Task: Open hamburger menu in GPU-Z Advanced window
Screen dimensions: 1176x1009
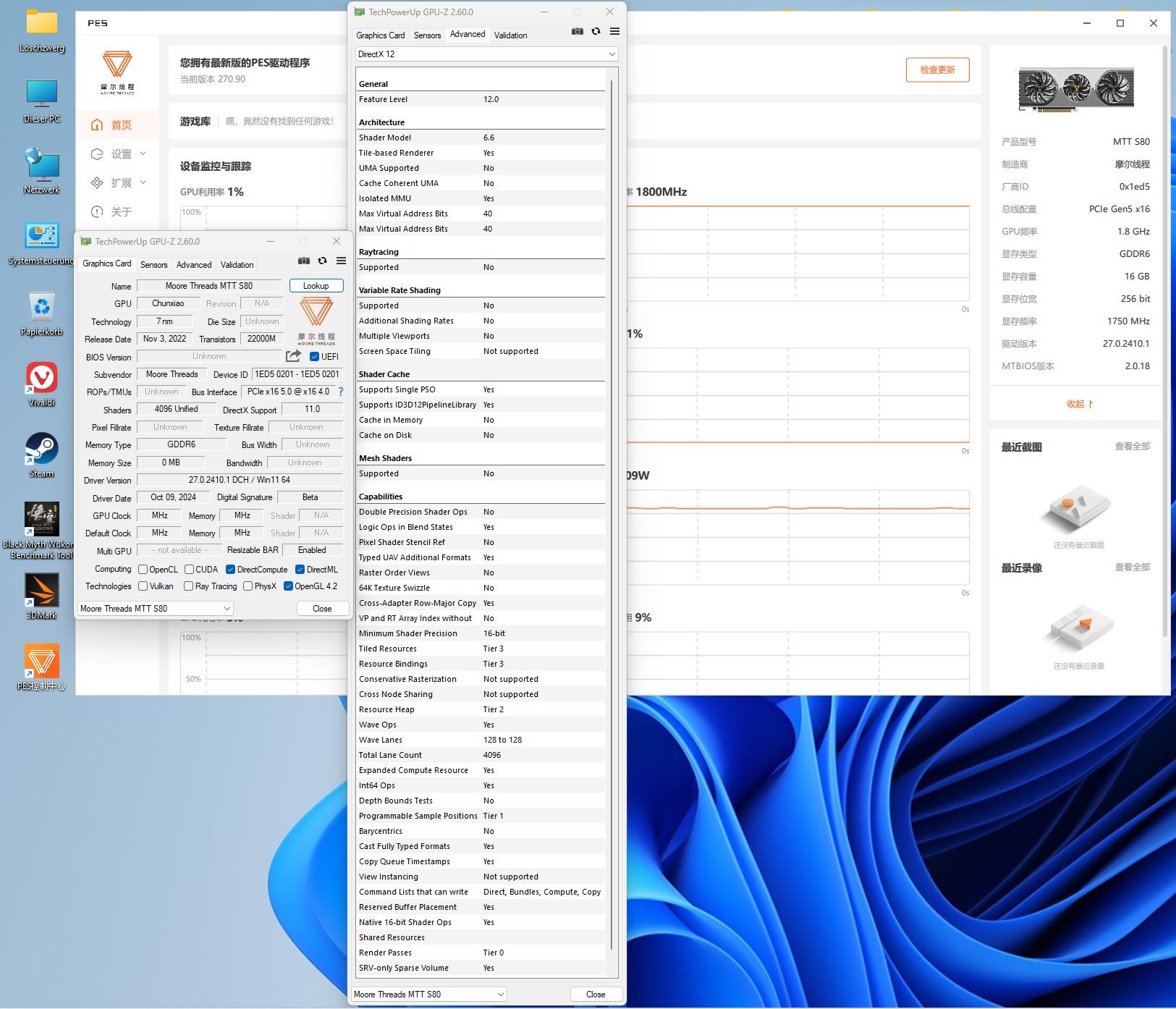Action: click(615, 31)
